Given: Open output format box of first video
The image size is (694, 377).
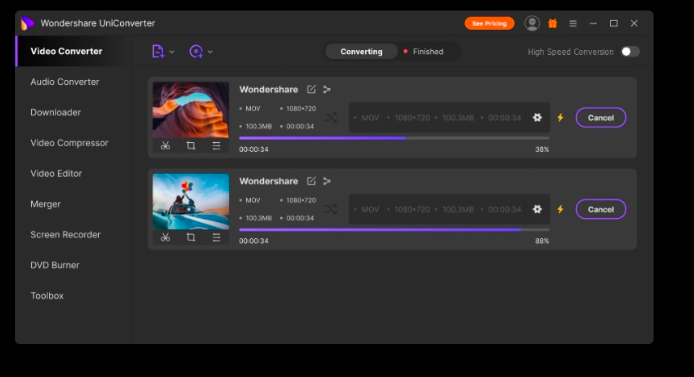Looking at the screenshot, I should 449,118.
